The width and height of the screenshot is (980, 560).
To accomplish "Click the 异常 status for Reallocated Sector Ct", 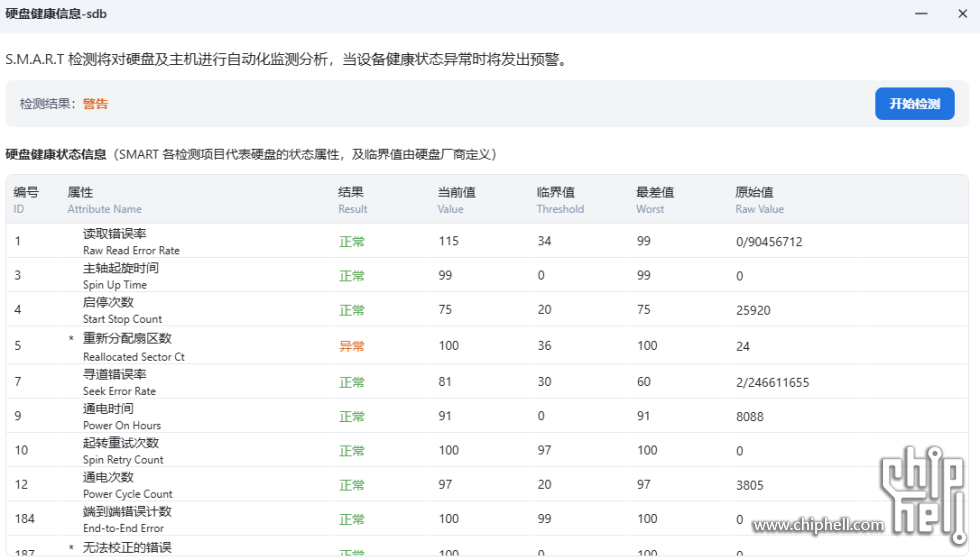I will (352, 346).
